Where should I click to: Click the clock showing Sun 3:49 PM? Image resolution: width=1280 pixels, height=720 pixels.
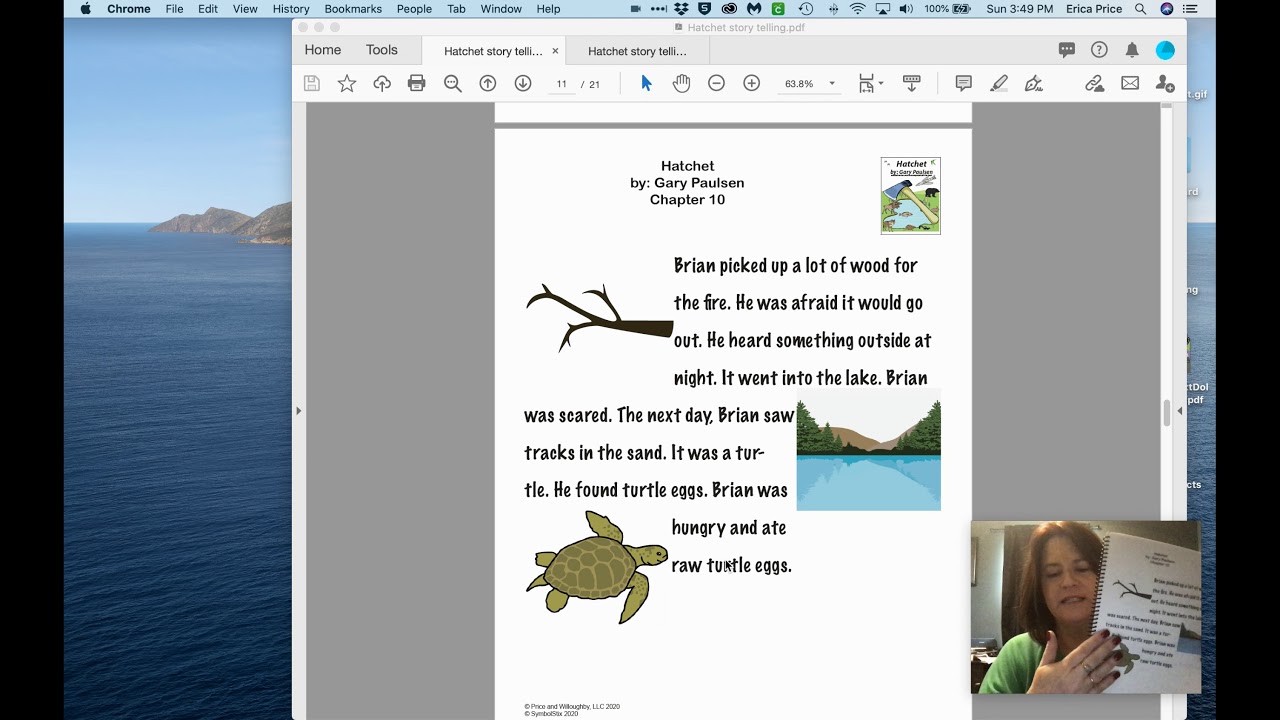(x=1020, y=9)
